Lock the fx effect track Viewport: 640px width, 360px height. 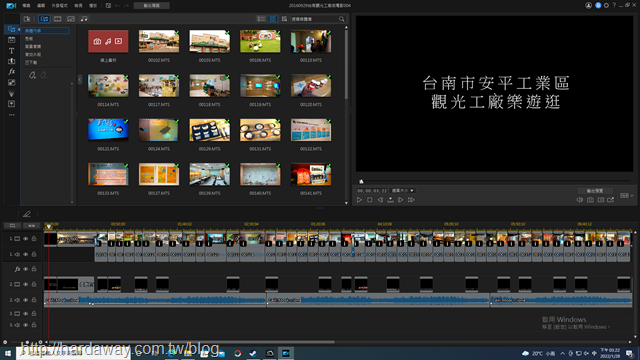pyautogui.click(x=34, y=269)
